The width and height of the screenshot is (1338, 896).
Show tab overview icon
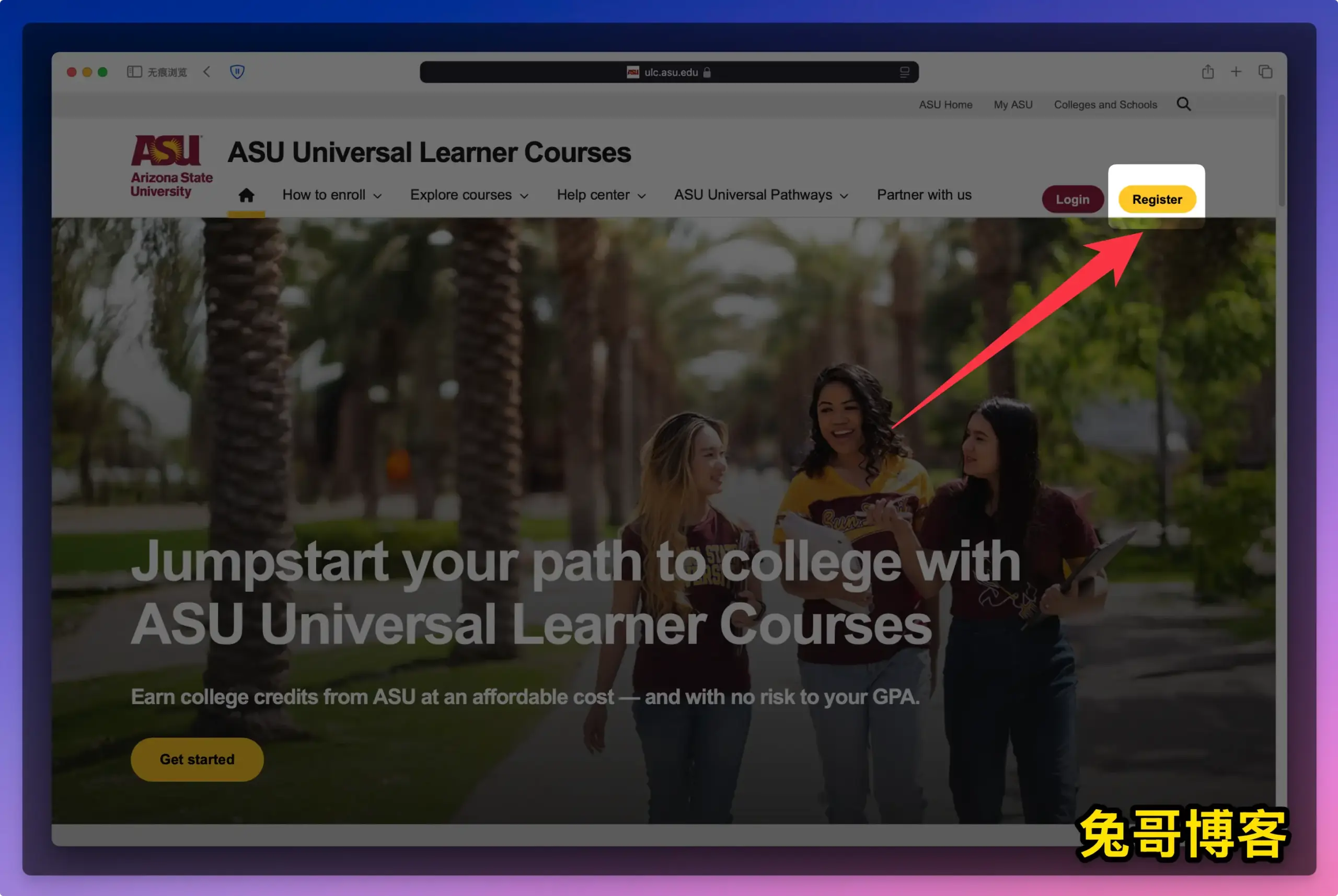(1265, 72)
